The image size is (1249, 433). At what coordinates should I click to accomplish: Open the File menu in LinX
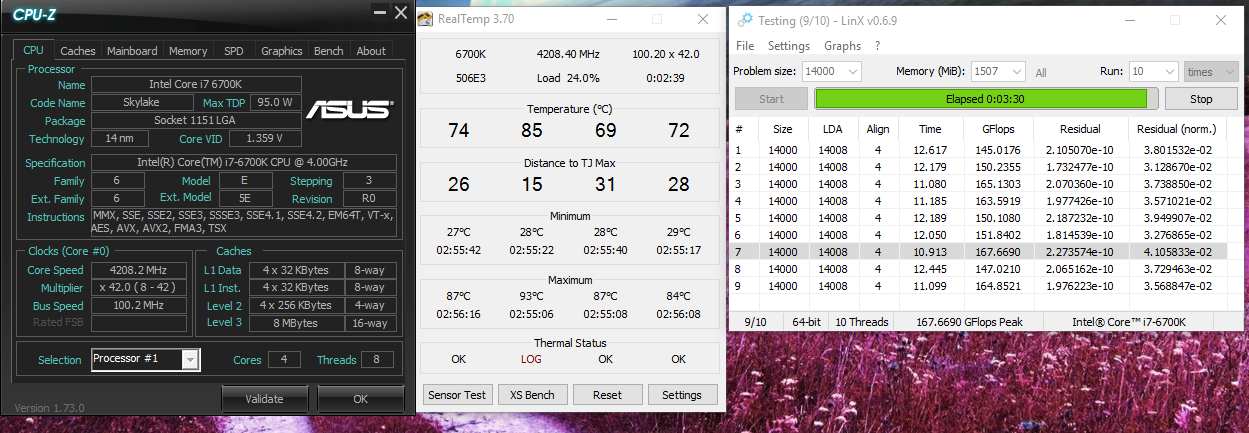pos(745,46)
